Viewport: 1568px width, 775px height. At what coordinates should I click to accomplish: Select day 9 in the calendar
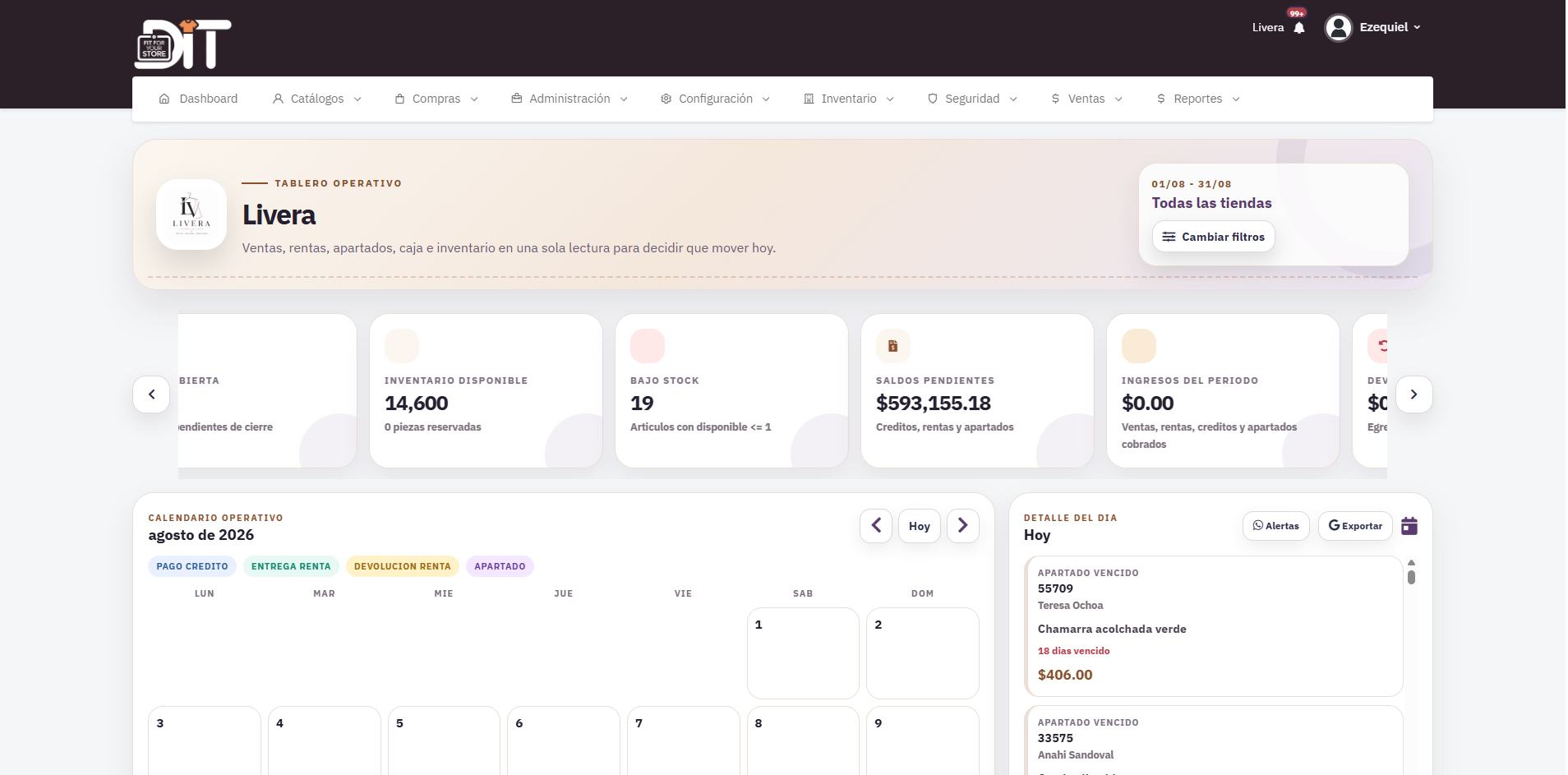pos(923,741)
